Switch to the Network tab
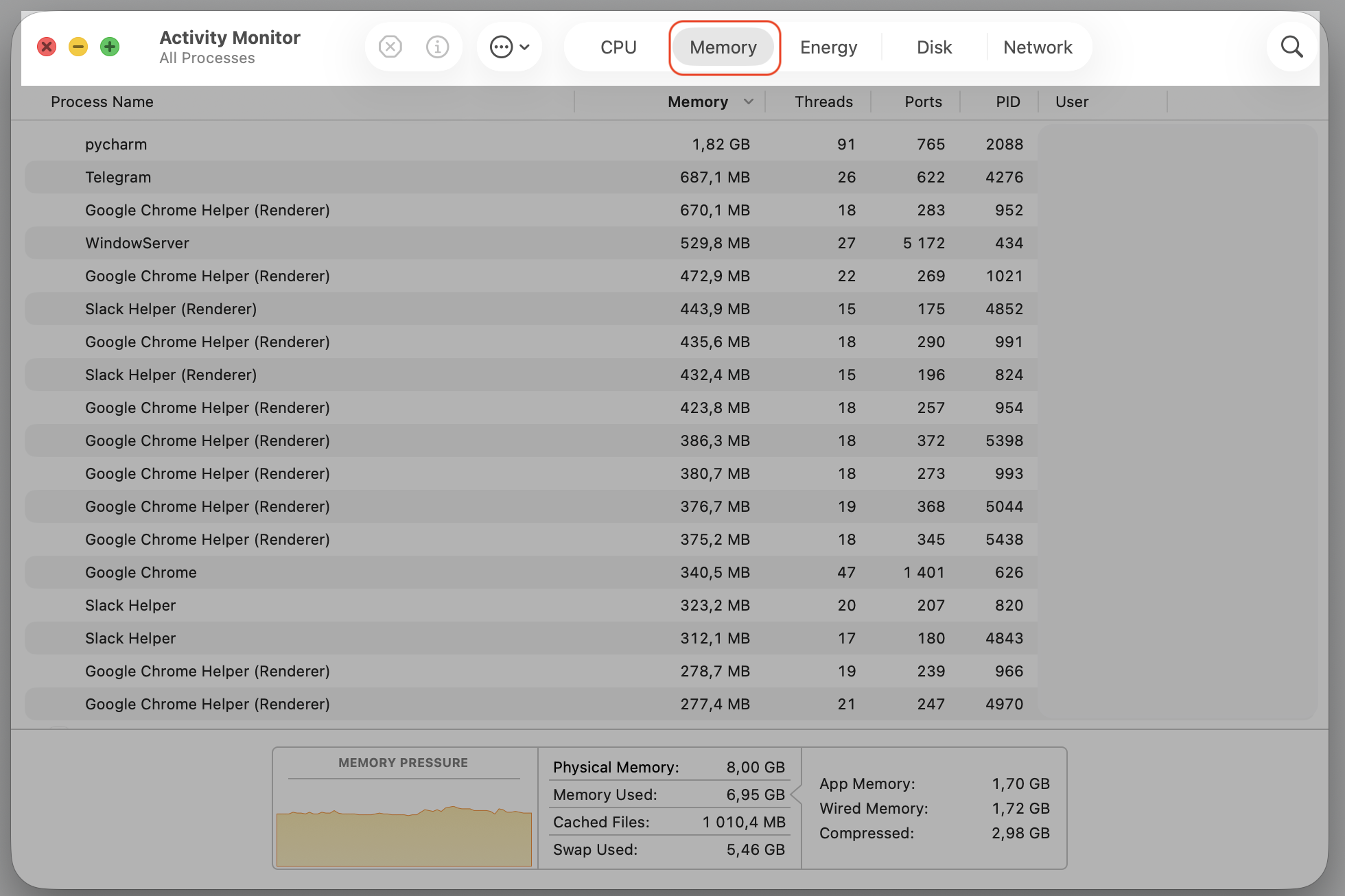1345x896 pixels. (1038, 47)
